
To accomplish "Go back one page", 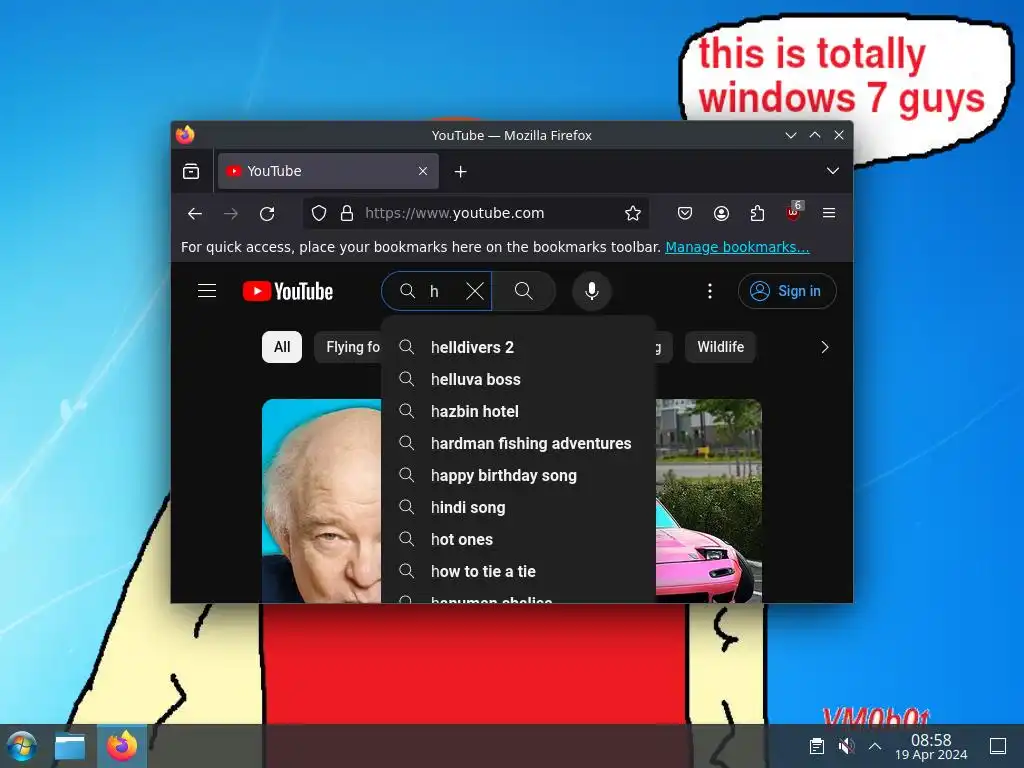I will coord(195,214).
